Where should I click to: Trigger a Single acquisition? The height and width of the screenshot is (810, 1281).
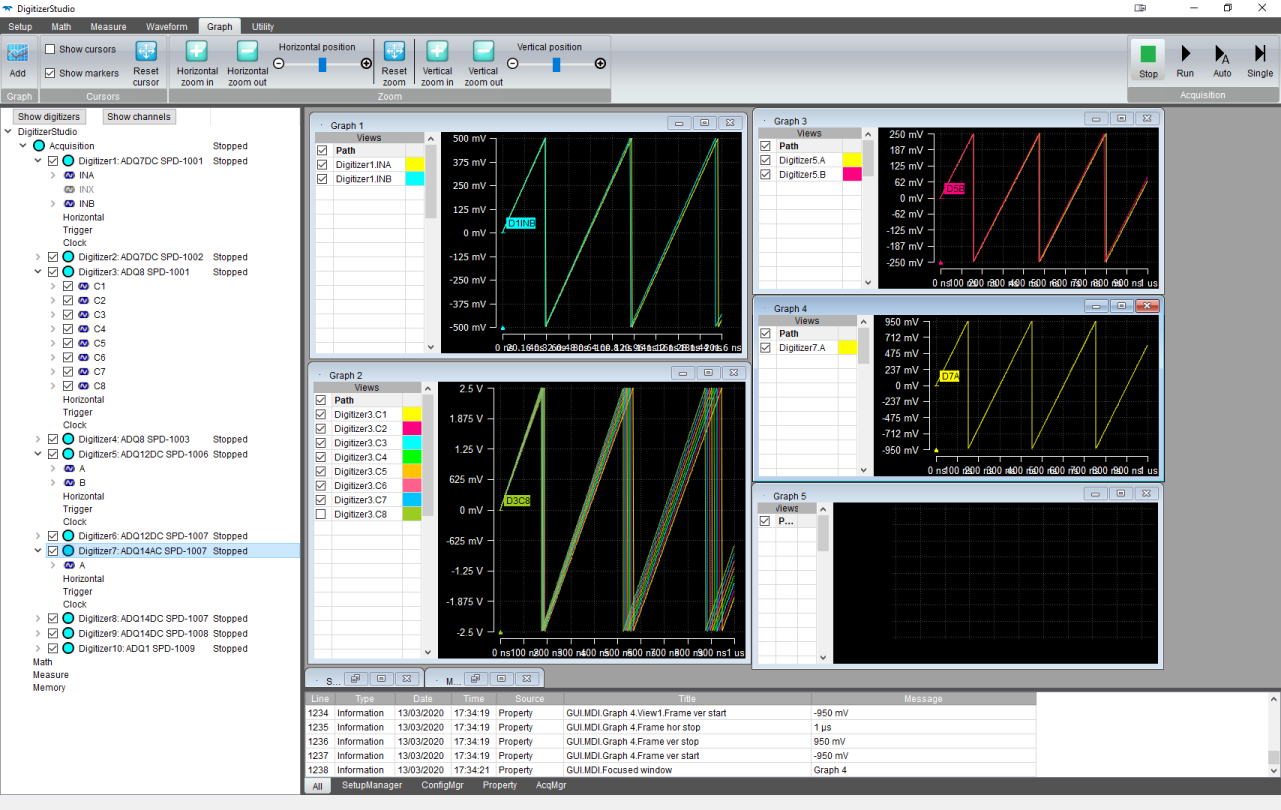(1260, 55)
